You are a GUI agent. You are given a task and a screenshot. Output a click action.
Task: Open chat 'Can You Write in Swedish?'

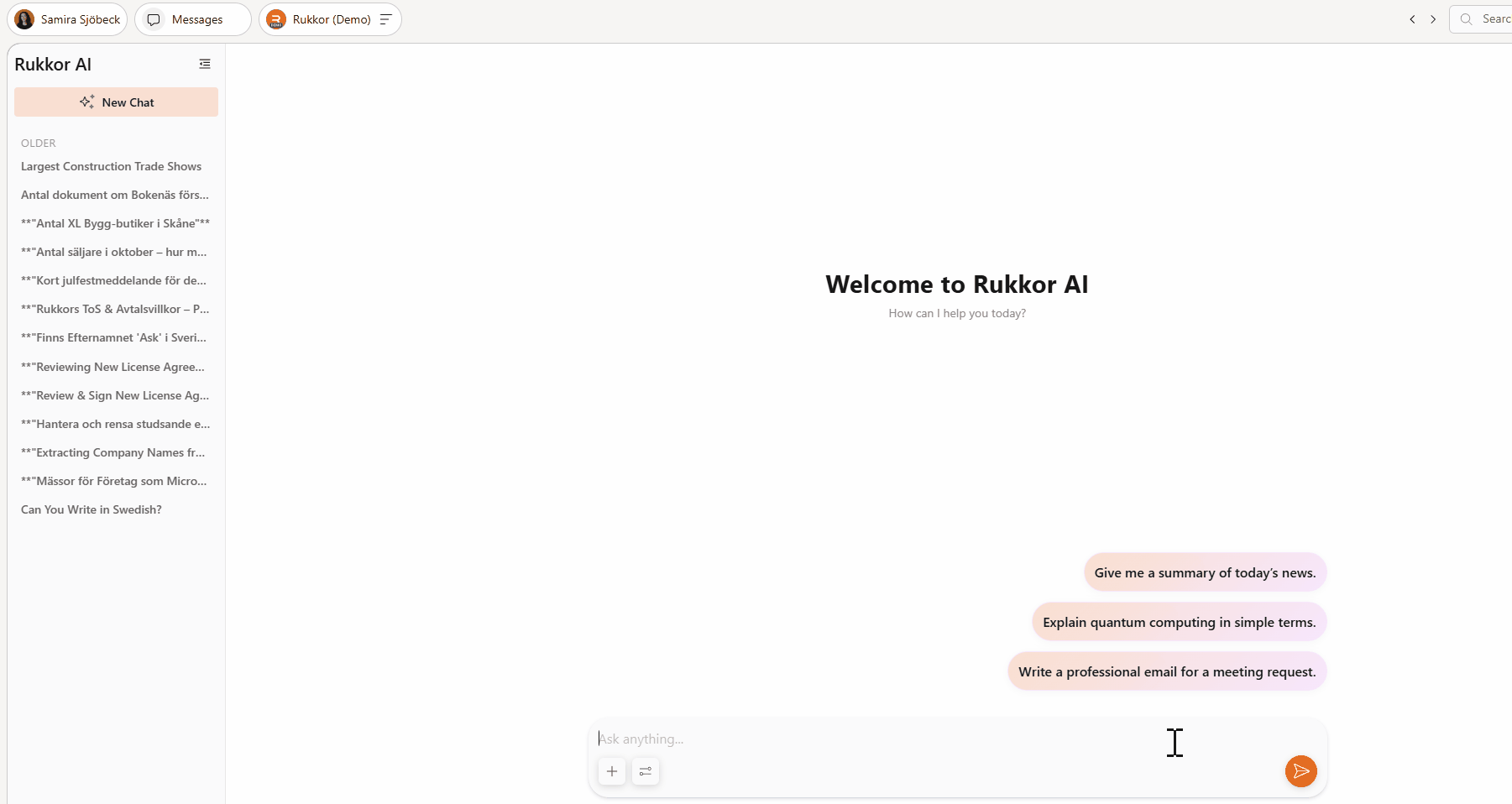click(x=116, y=509)
